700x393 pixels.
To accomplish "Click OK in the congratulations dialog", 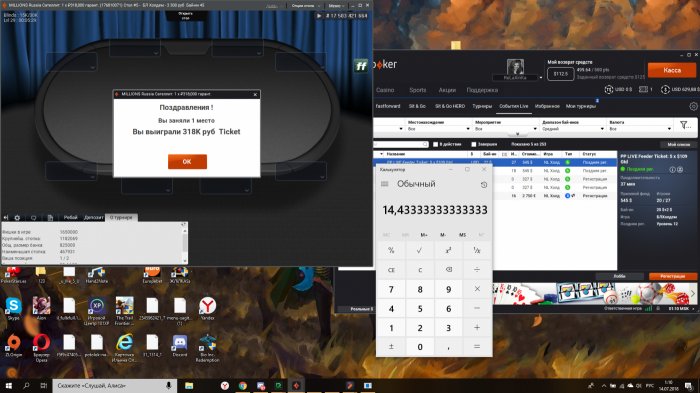I will point(187,162).
